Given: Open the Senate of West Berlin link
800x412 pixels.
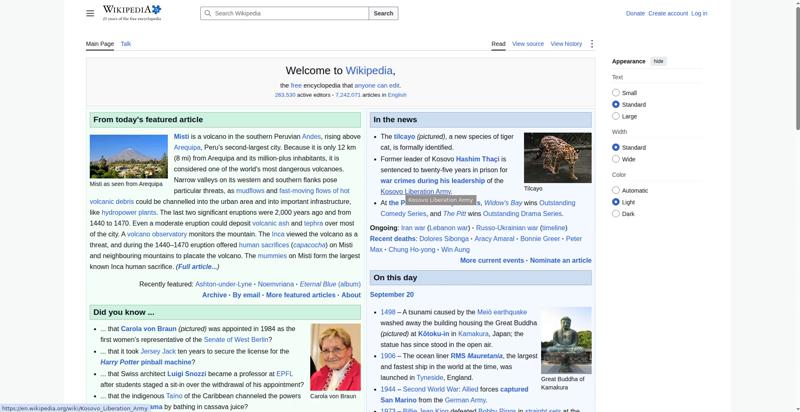Looking at the screenshot, I should click(x=236, y=340).
